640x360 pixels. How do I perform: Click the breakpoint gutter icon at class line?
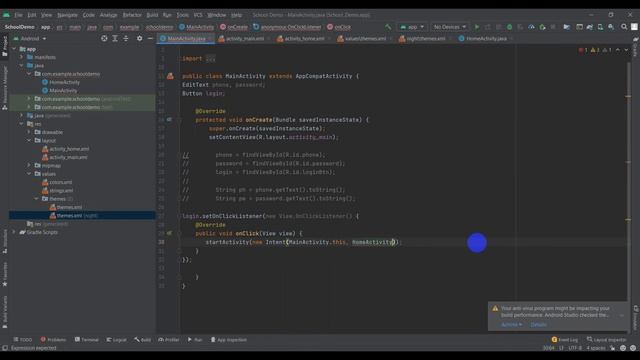[170, 76]
